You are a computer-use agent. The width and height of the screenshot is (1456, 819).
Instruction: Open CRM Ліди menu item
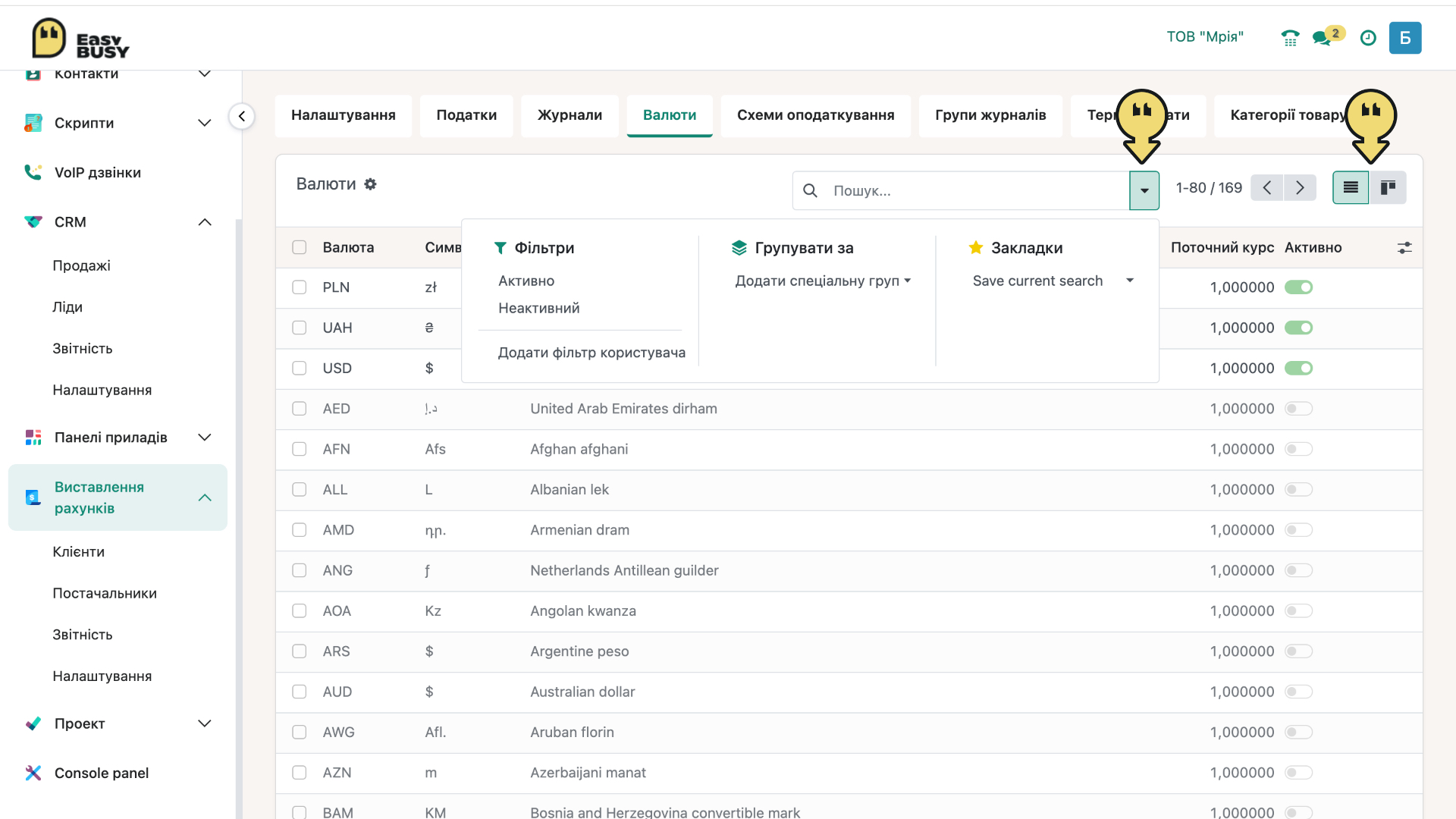(67, 307)
